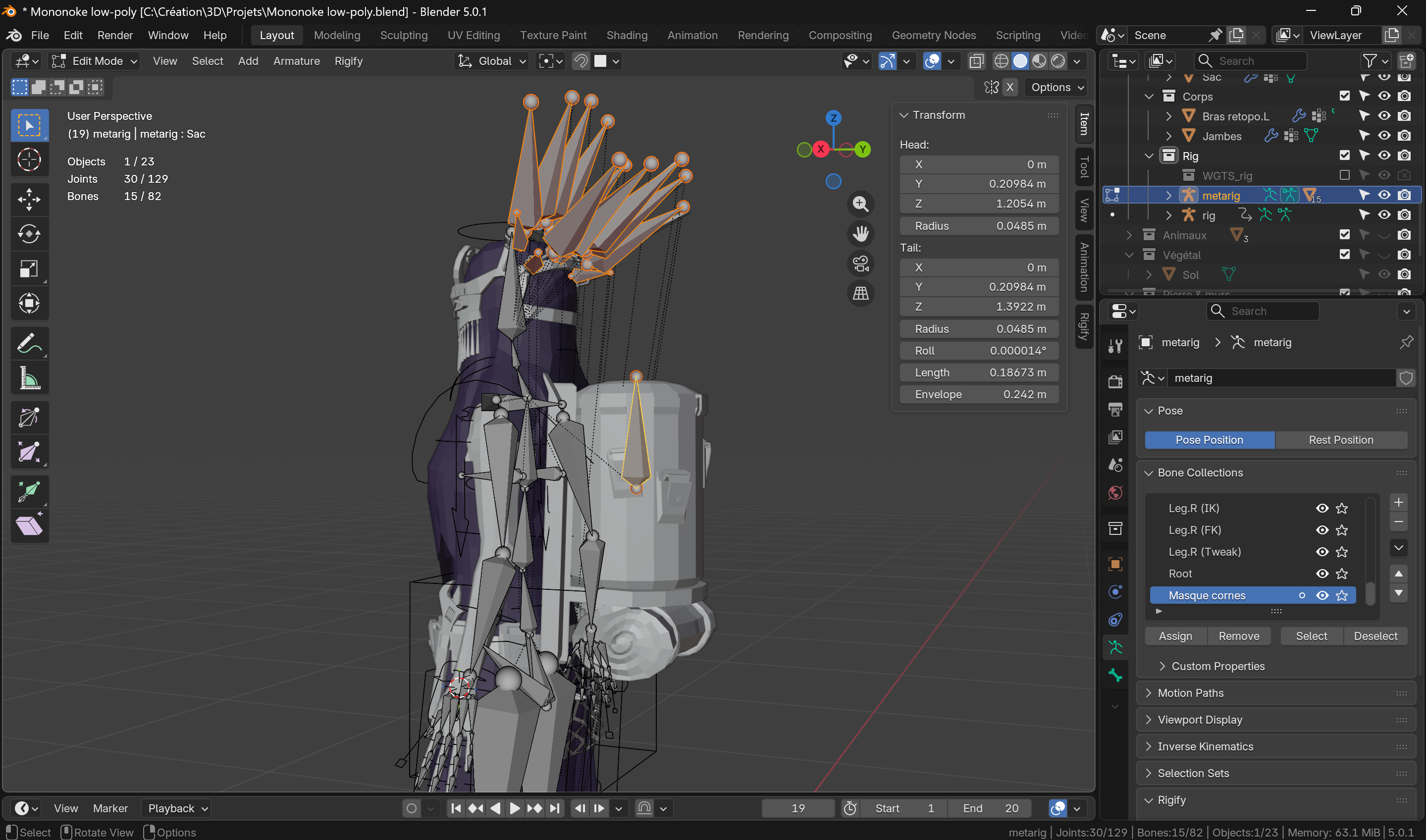Screen dimensions: 1426x840
Task: Open the Playback dropdown
Action: click(x=177, y=808)
